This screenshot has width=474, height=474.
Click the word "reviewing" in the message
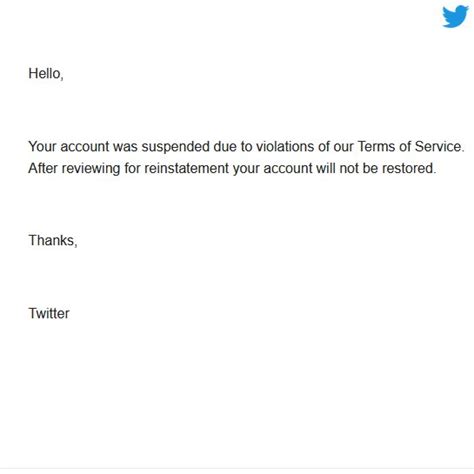(x=91, y=169)
